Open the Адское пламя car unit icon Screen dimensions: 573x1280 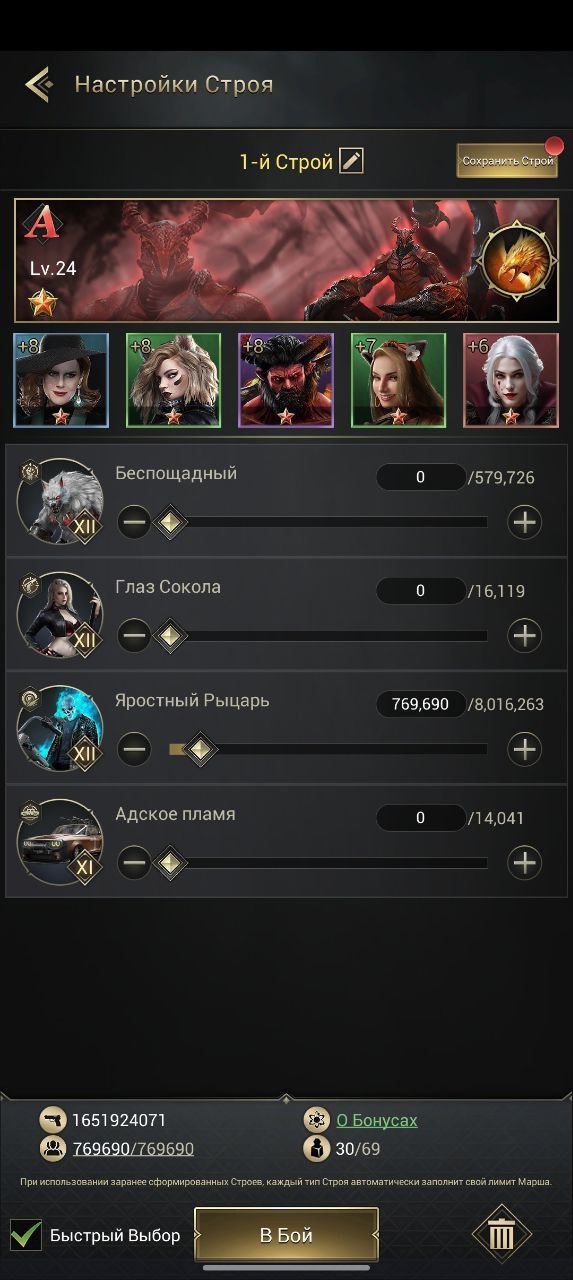(60, 842)
